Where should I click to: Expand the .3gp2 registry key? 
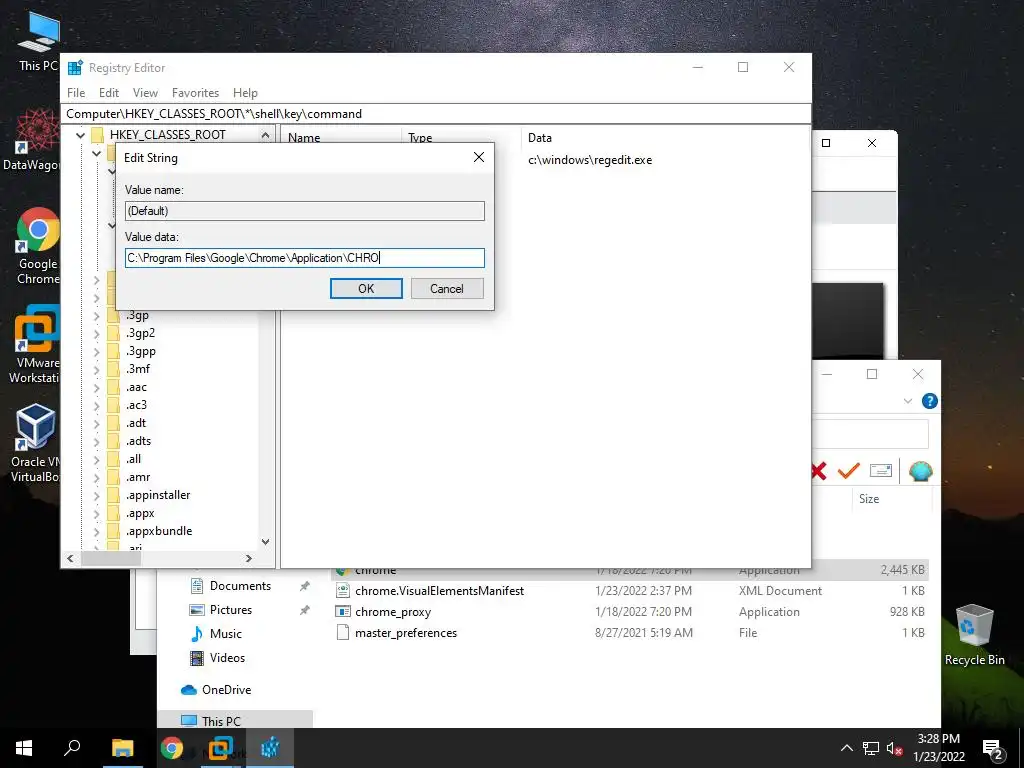pos(97,334)
